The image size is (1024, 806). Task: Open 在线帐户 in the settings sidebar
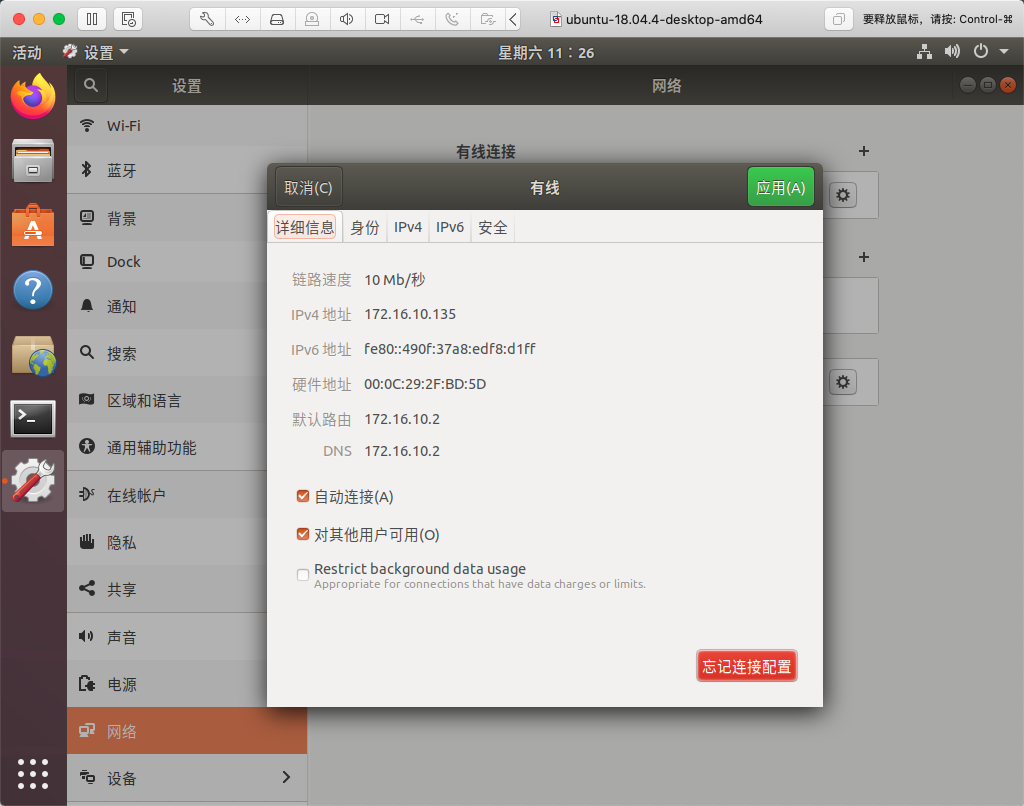tap(187, 495)
